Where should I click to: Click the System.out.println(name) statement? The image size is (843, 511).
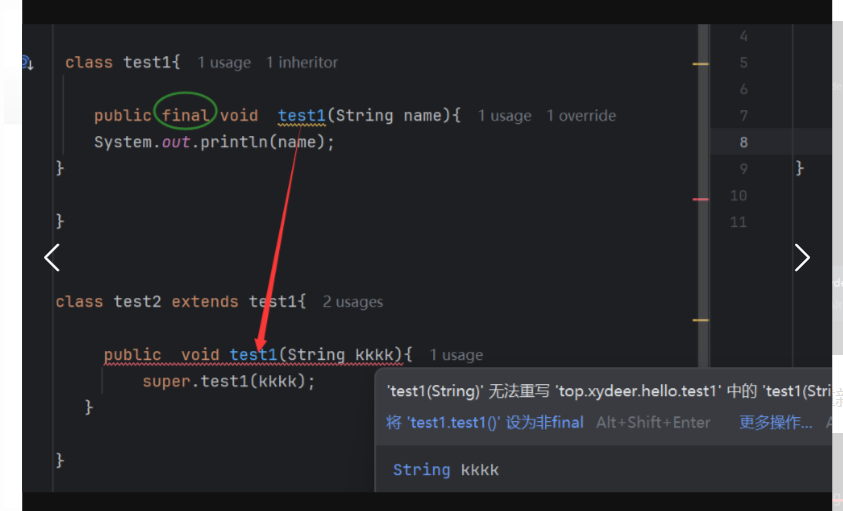pos(214,142)
